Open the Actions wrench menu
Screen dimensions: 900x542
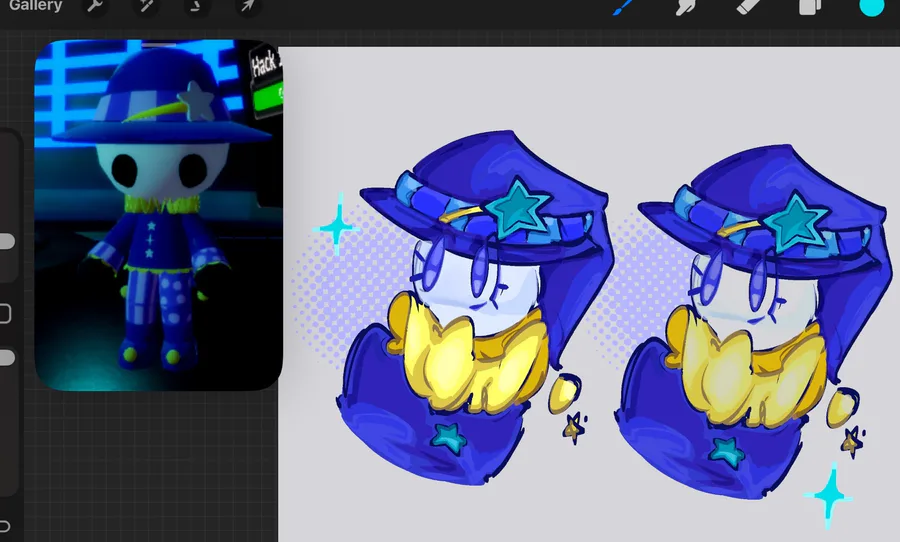click(95, 6)
